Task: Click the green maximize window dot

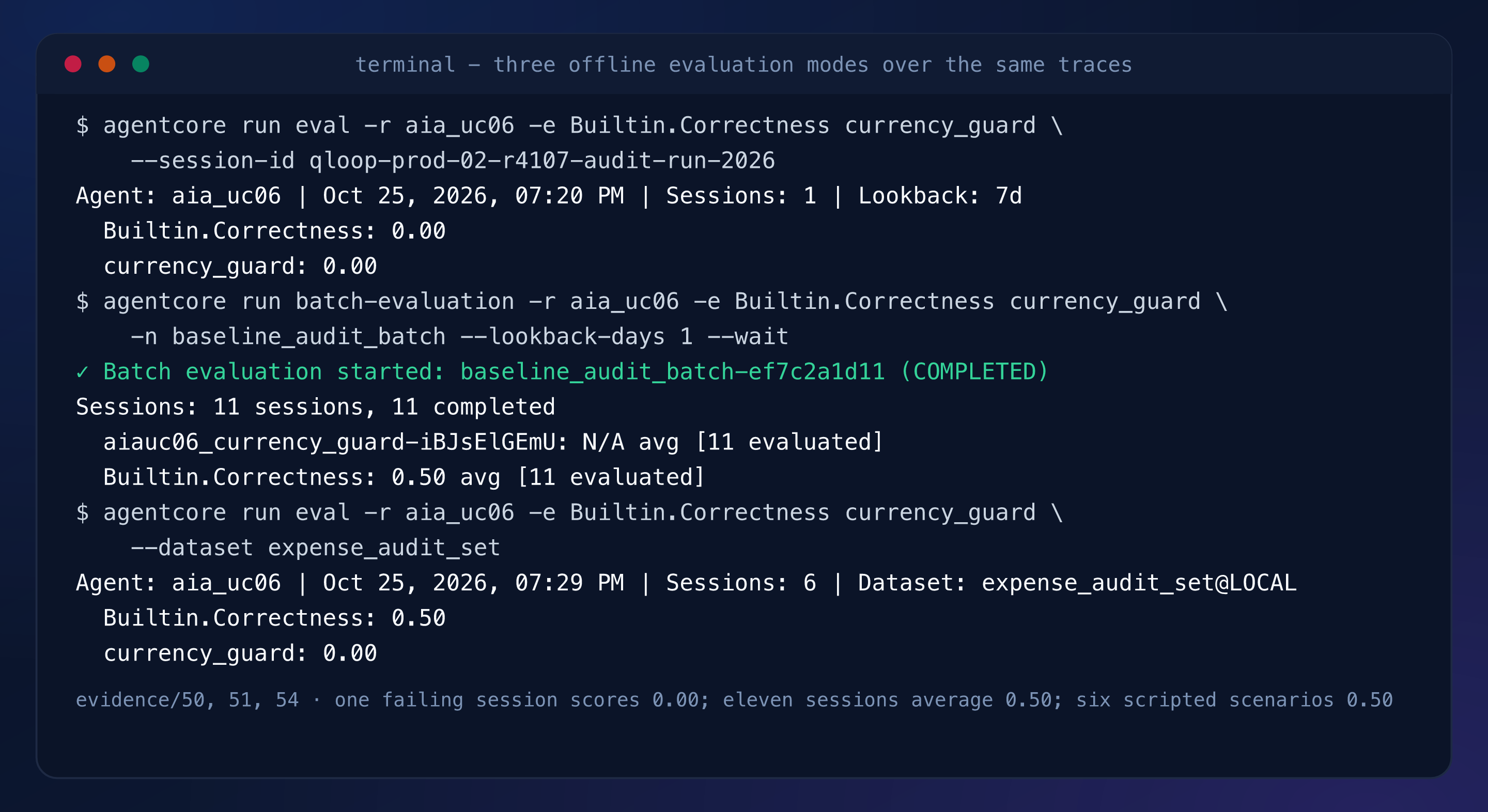Action: (141, 64)
